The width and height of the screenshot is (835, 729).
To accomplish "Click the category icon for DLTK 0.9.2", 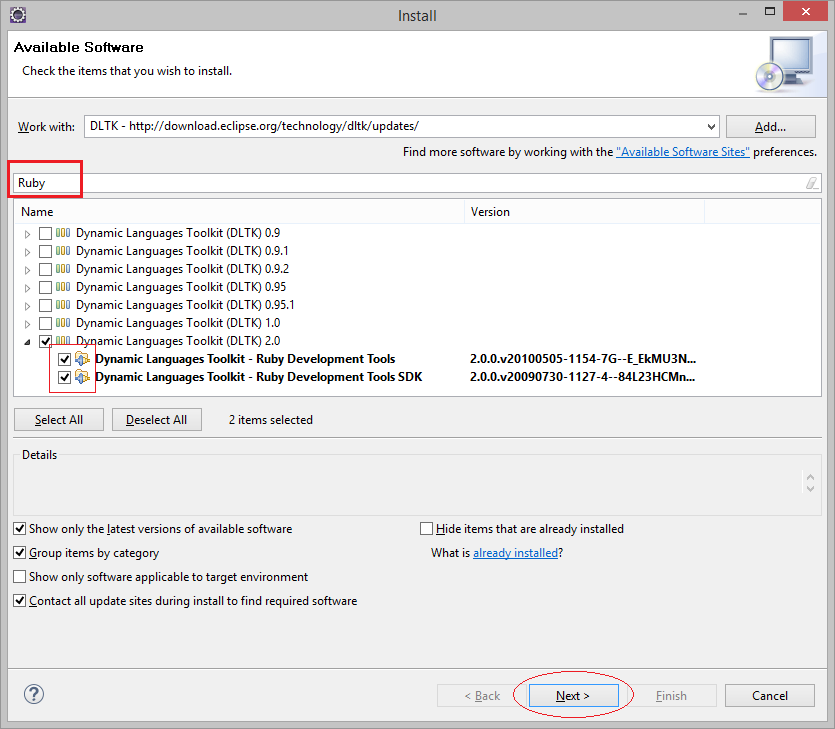I will (x=63, y=269).
